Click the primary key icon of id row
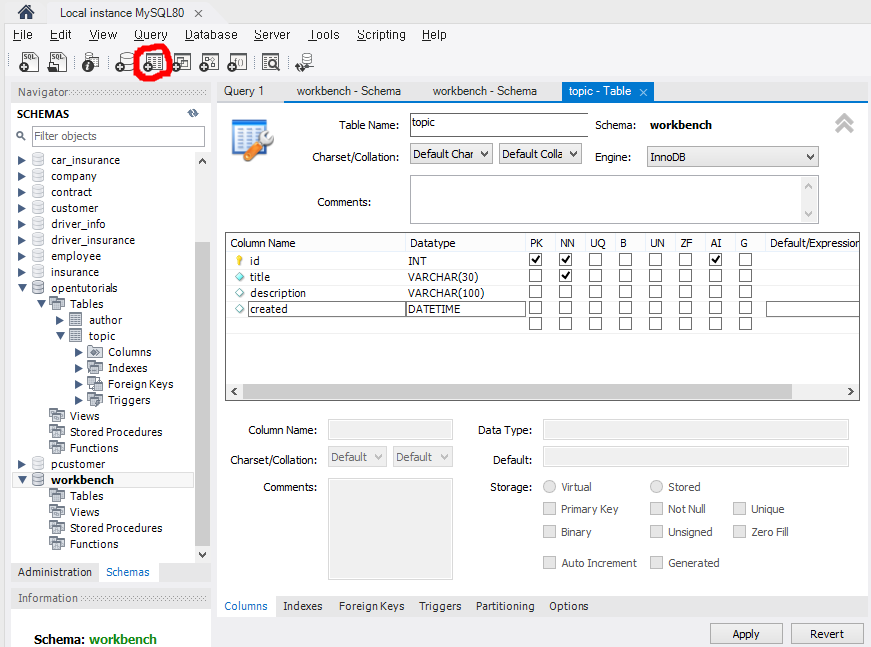This screenshot has height=647, width=871. 239,260
